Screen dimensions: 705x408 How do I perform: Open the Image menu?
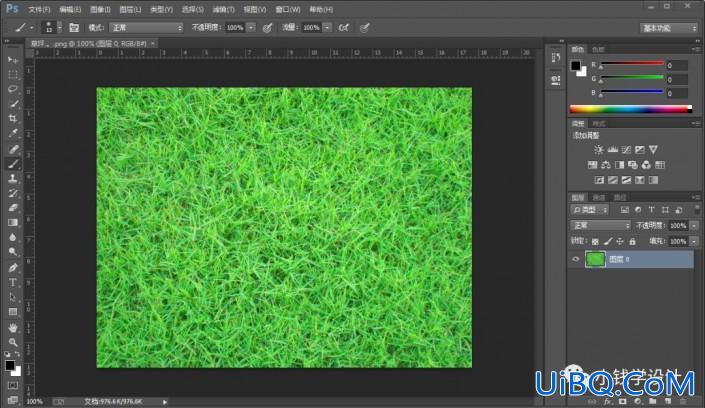(x=100, y=9)
